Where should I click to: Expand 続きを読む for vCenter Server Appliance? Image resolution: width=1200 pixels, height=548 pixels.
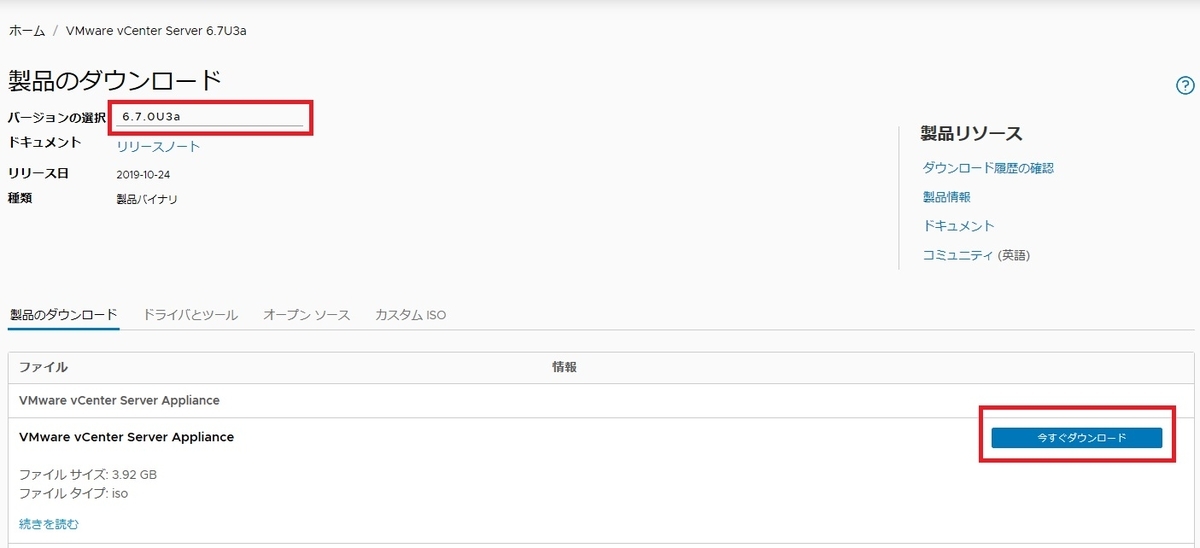pos(49,524)
